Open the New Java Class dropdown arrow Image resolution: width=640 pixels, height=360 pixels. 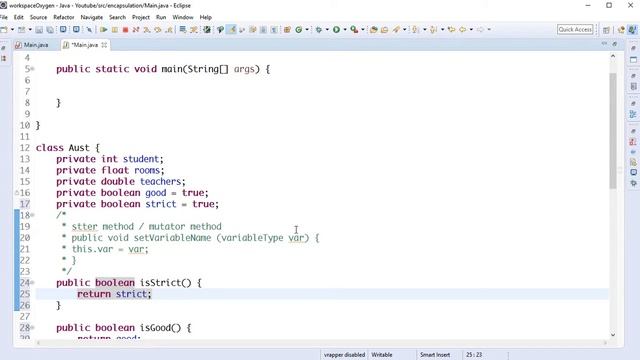307,29
